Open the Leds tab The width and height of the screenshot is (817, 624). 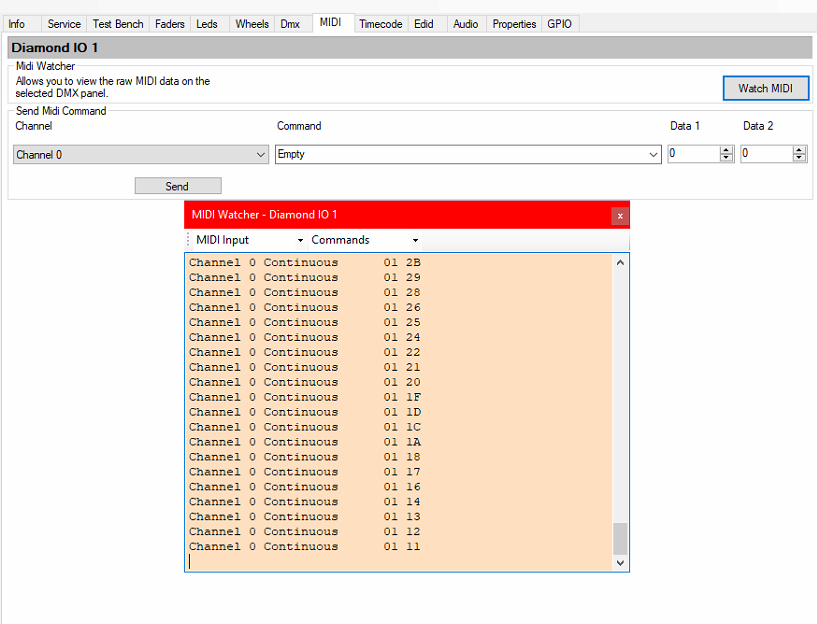207,24
